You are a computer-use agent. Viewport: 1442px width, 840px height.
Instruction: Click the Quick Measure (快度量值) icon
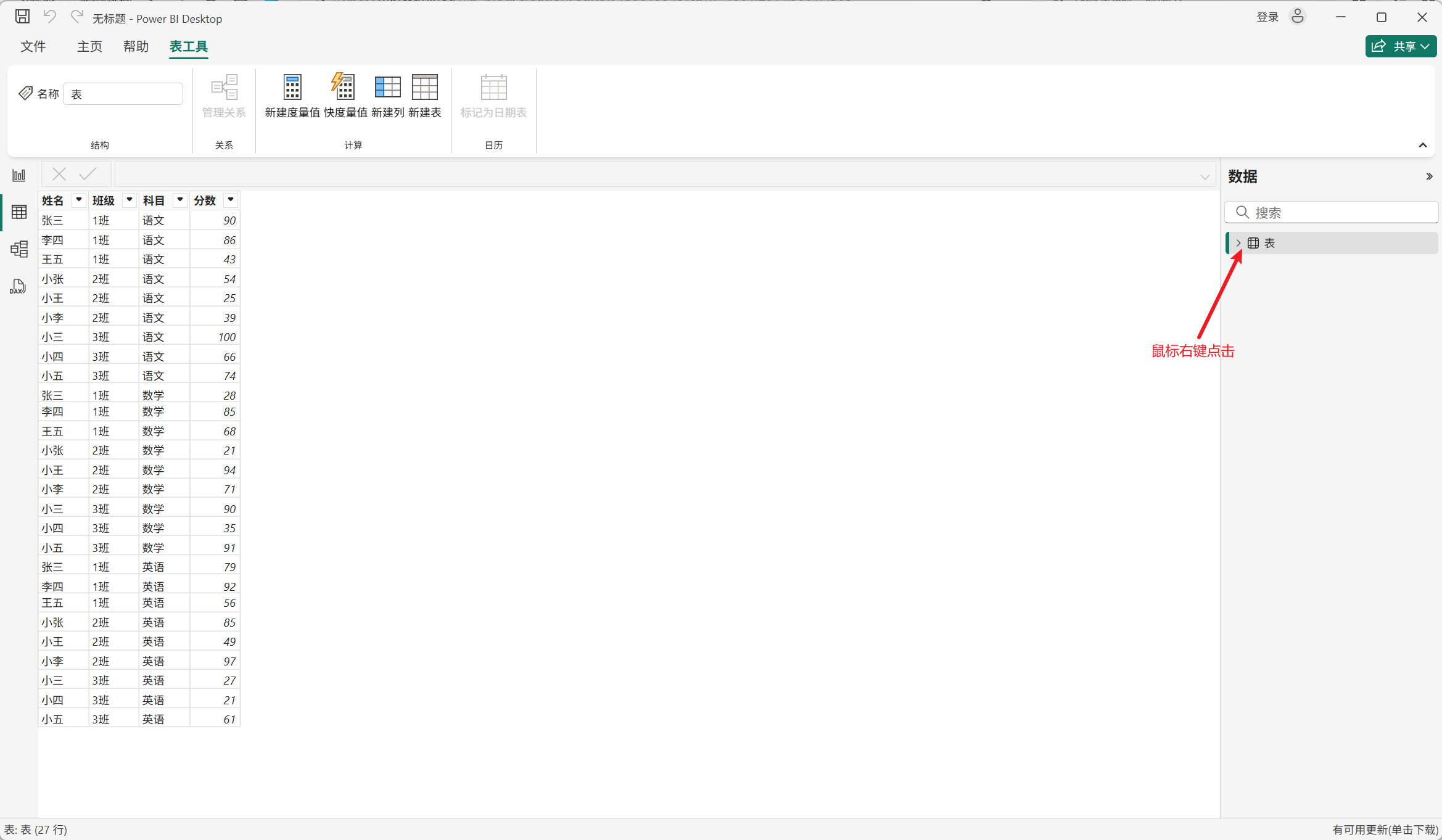click(x=345, y=88)
